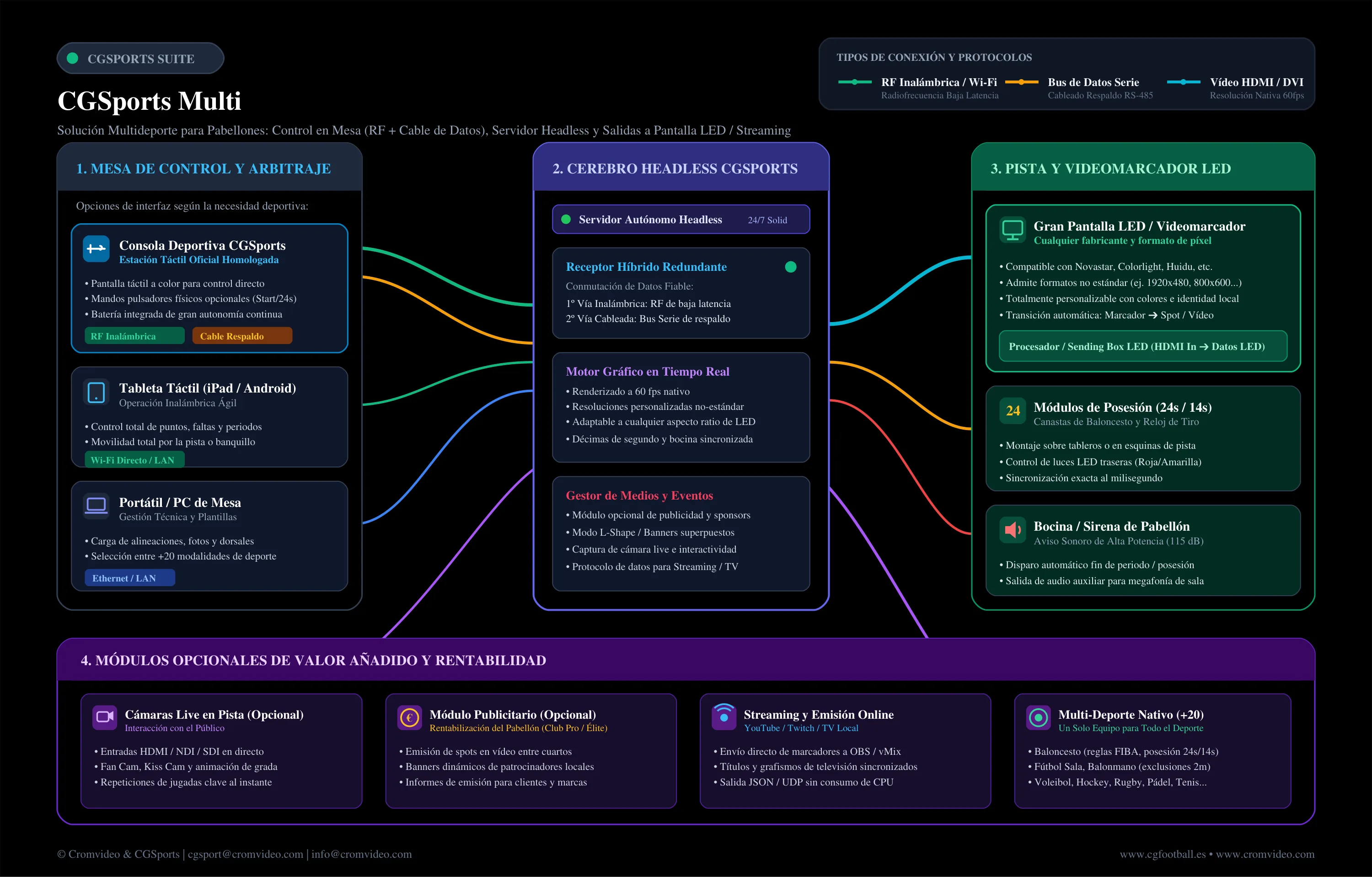The height and width of the screenshot is (877, 1372).
Task: Click the 24/7 Solid label
Action: pyautogui.click(x=767, y=220)
